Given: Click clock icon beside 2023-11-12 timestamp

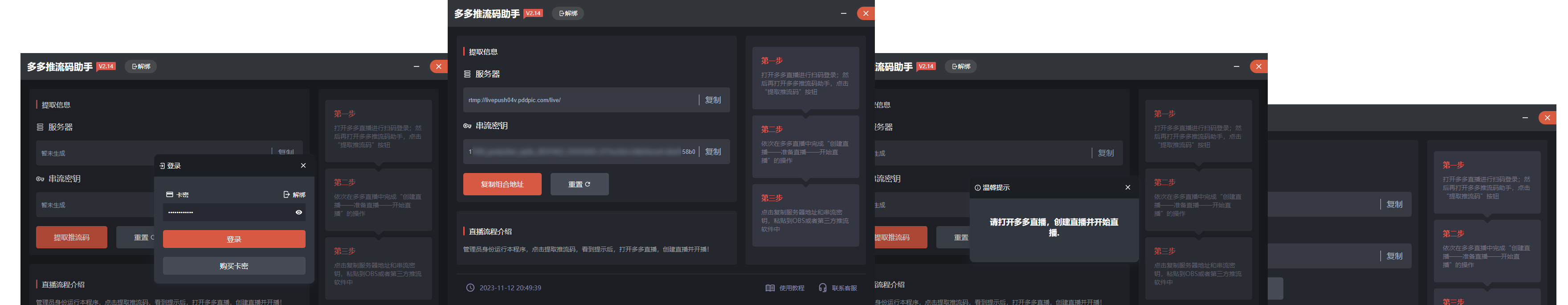Looking at the screenshot, I should coord(470,288).
